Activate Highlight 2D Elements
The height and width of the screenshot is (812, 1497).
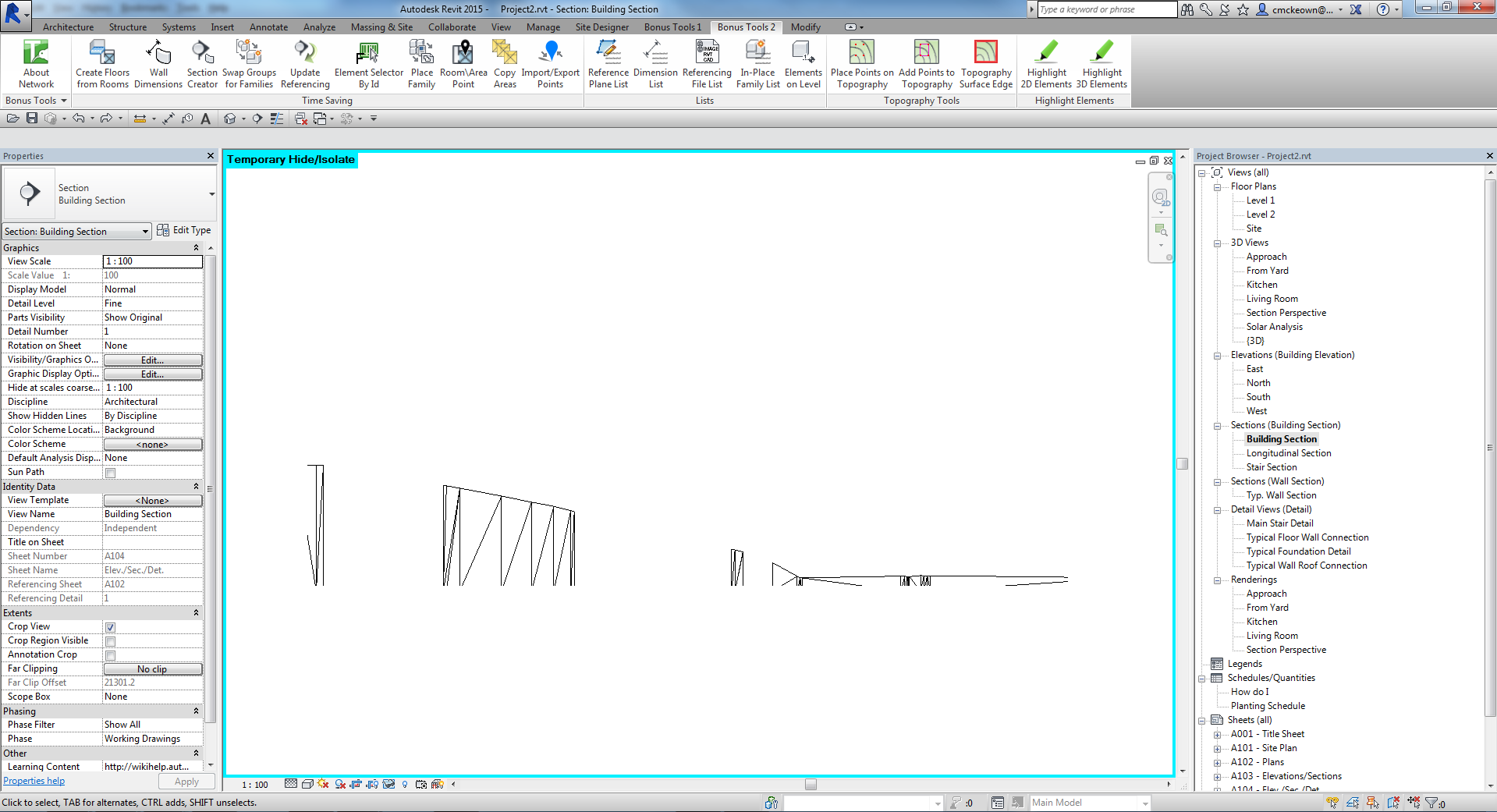click(1045, 64)
